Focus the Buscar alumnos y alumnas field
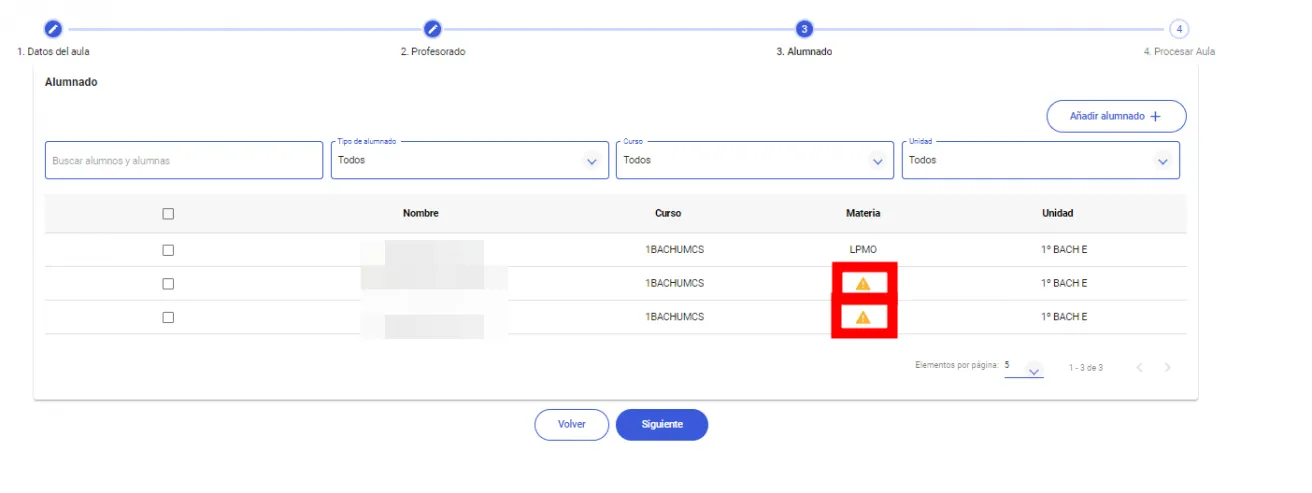The height and width of the screenshot is (493, 1312). point(183,161)
